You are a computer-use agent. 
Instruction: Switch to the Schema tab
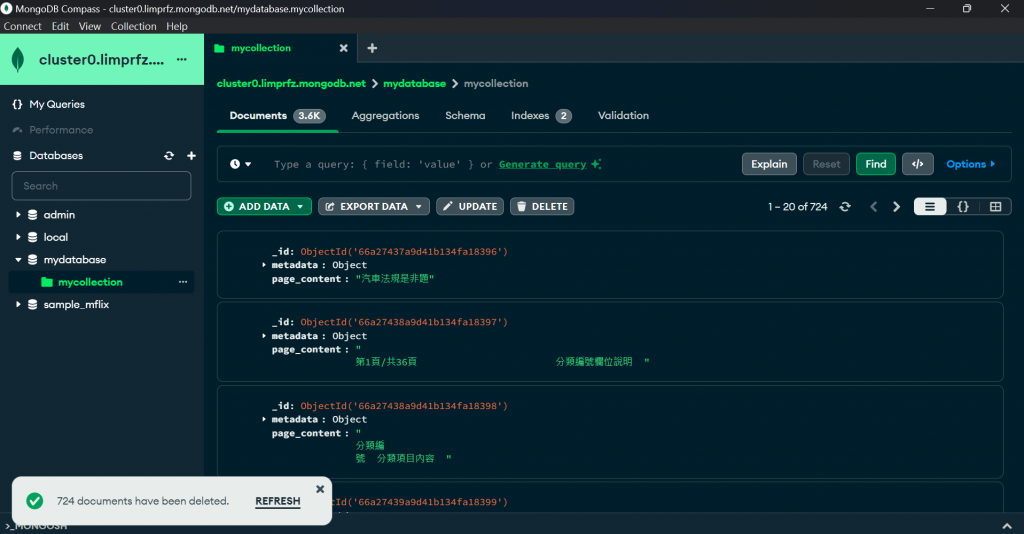[x=465, y=116]
